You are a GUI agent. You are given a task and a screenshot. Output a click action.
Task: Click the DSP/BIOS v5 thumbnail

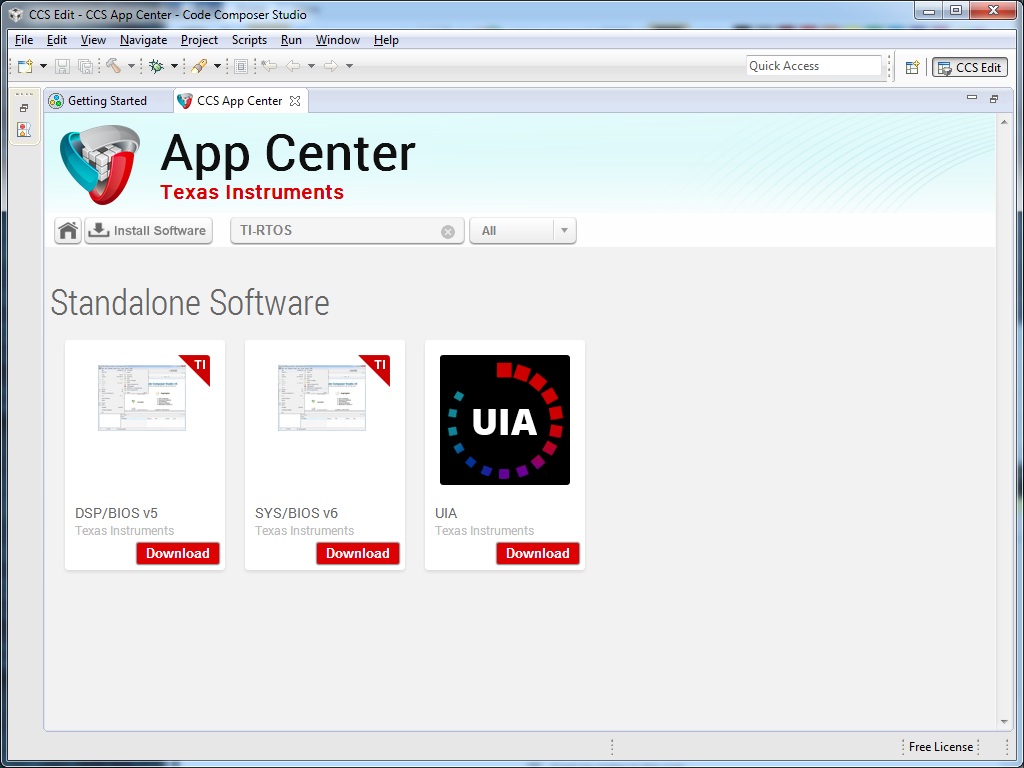tap(142, 398)
